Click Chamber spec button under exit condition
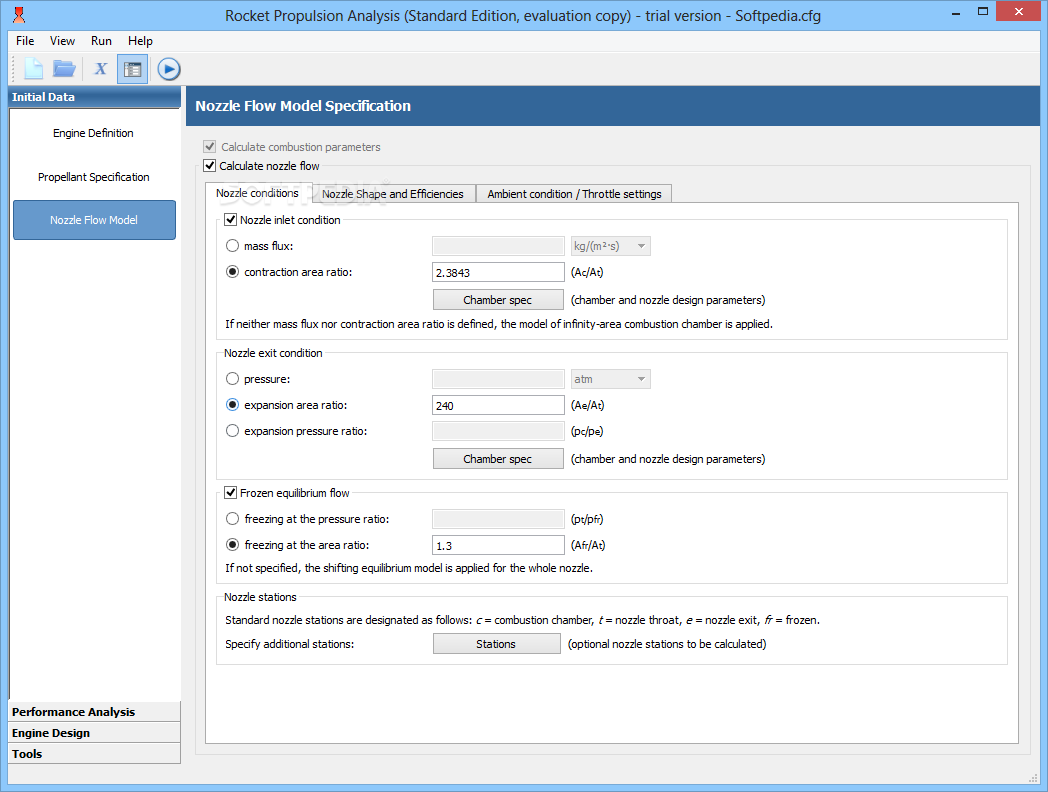The width and height of the screenshot is (1048, 792). (498, 458)
